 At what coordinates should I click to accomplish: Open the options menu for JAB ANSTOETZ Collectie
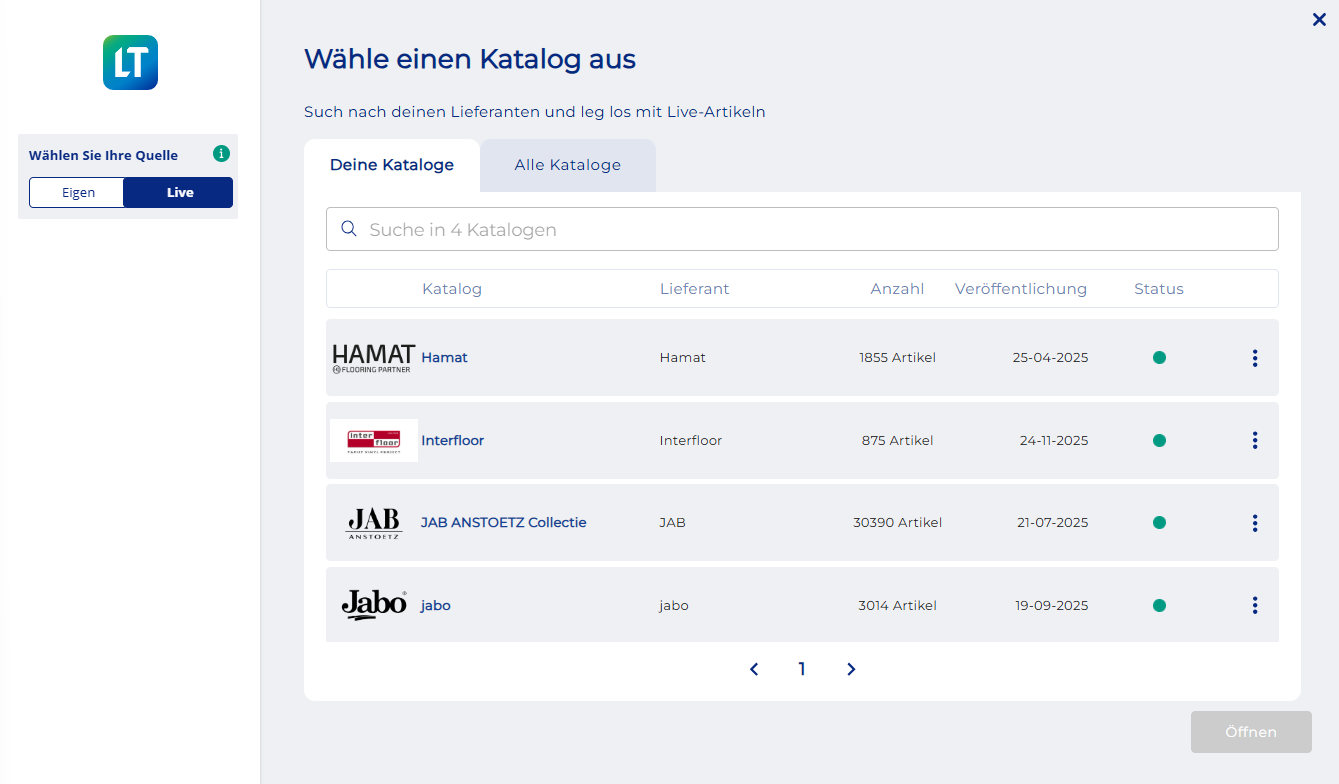point(1254,522)
